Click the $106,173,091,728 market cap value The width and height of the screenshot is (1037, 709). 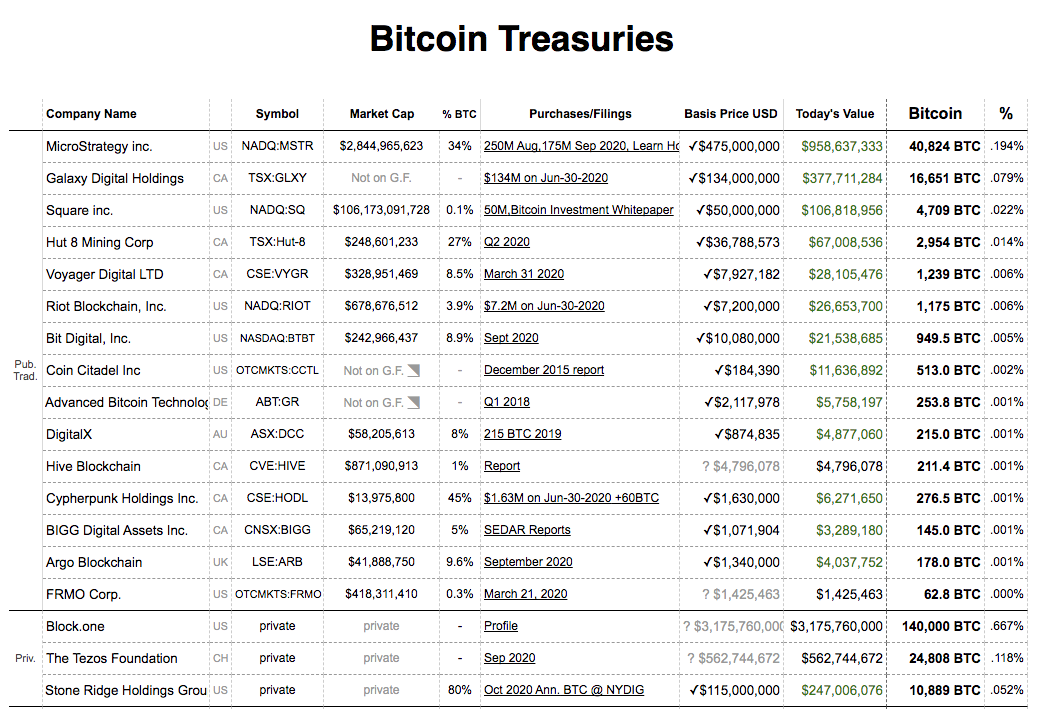382,210
